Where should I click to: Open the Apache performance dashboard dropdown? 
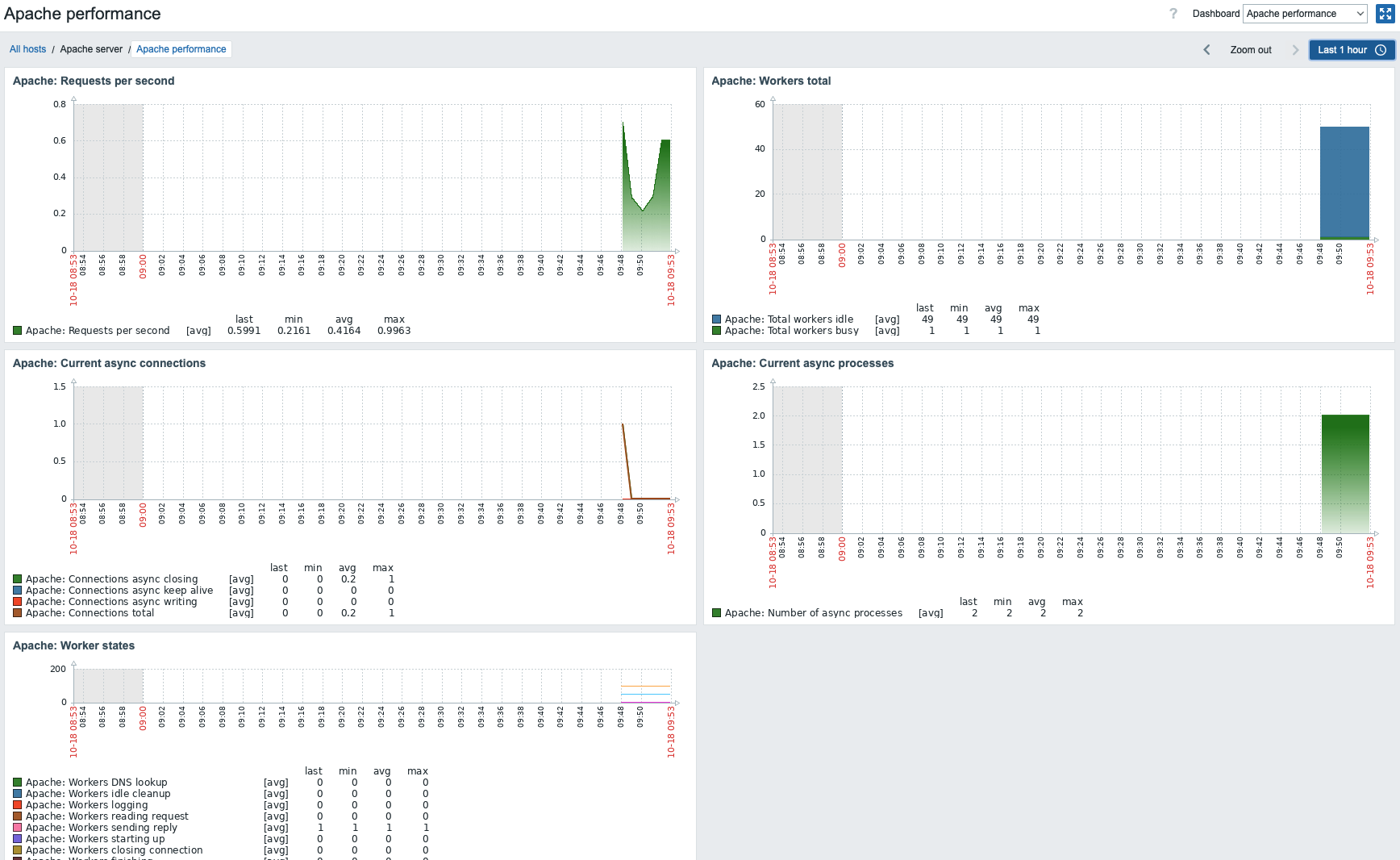[x=1305, y=14]
